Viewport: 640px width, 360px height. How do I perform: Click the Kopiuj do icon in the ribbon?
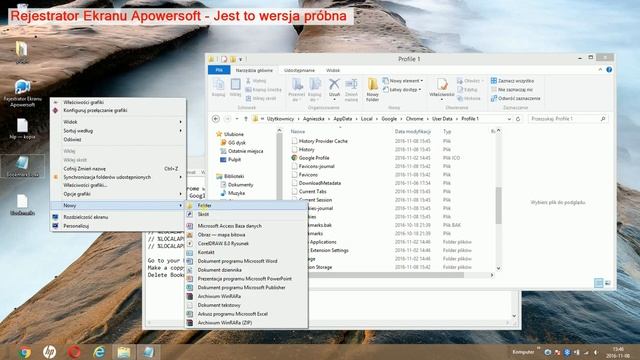[x=315, y=90]
